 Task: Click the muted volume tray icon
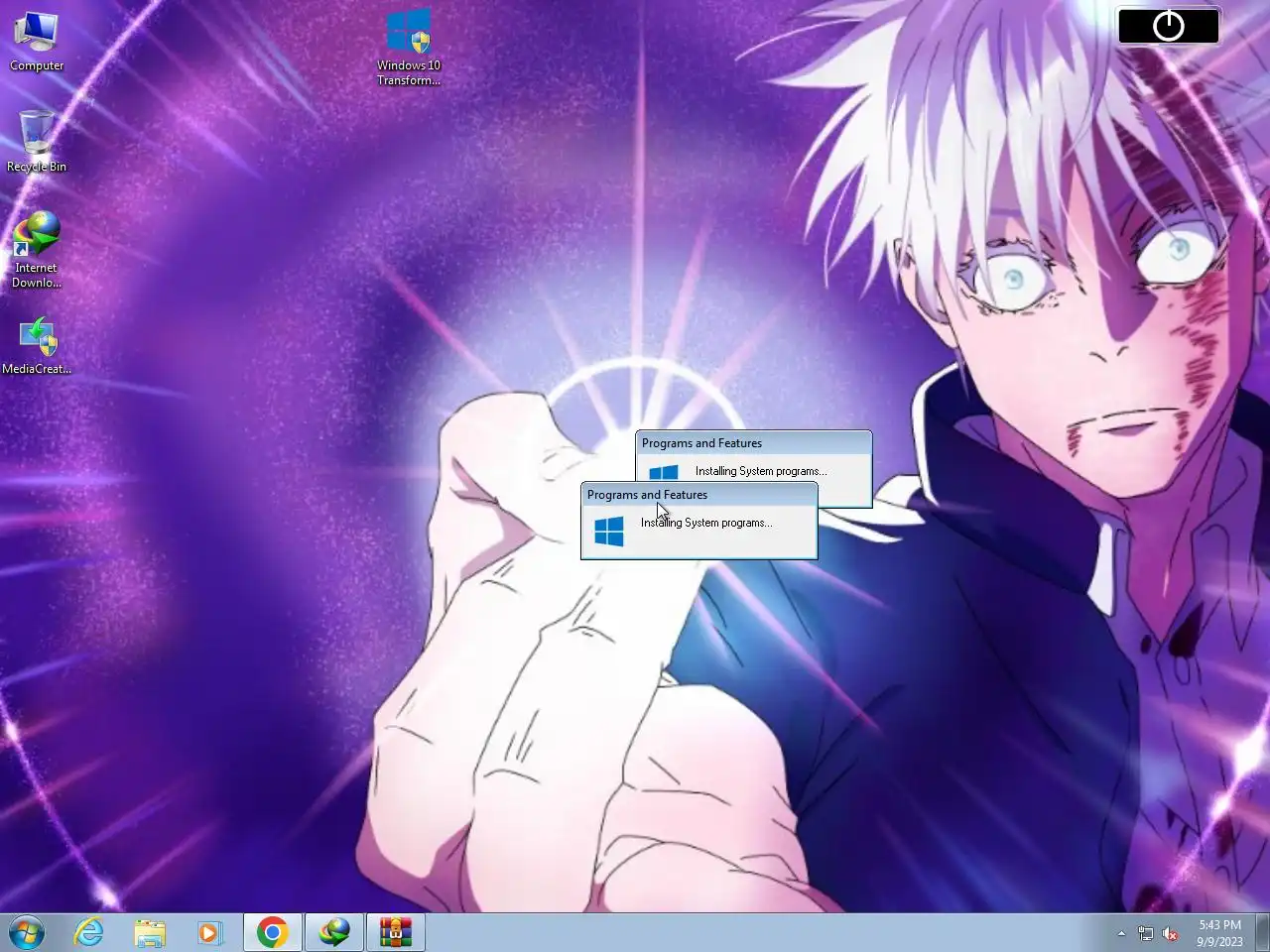1170,933
